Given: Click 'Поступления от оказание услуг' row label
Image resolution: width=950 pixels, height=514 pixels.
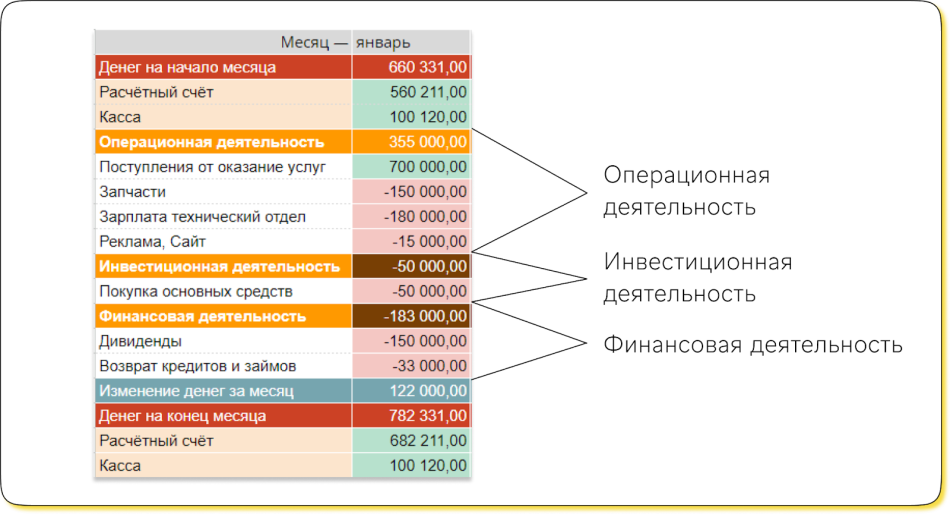Looking at the screenshot, I should pyautogui.click(x=224, y=167).
